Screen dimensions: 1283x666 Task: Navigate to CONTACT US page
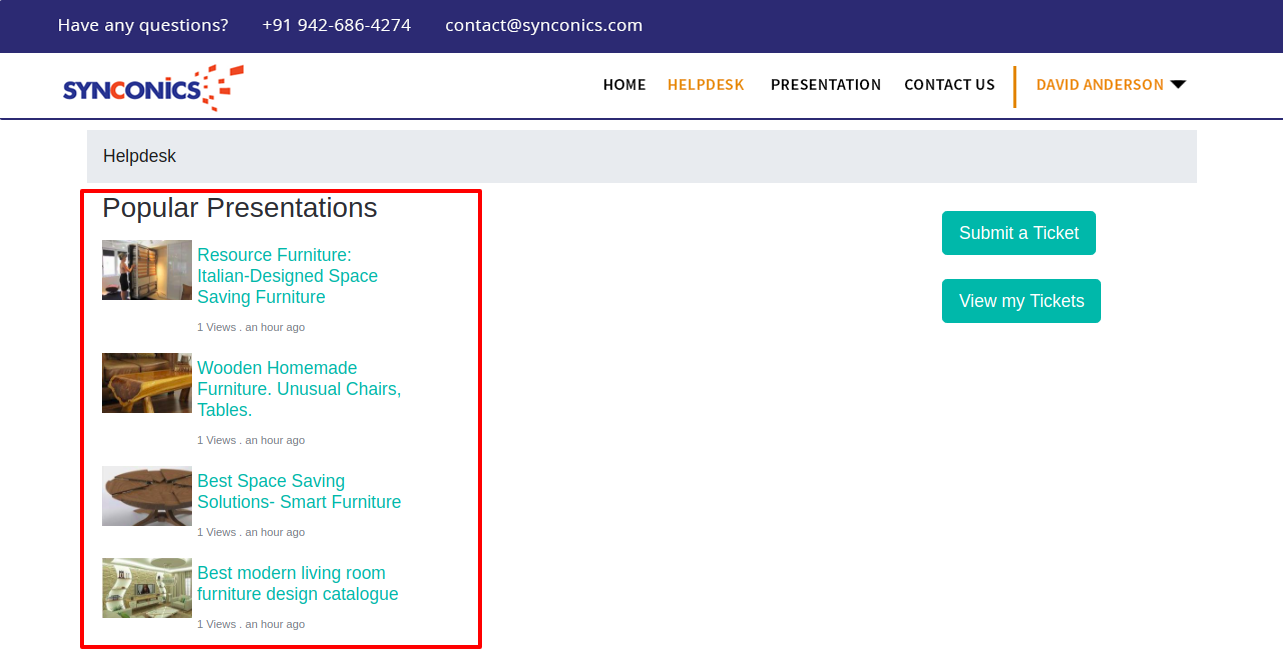pyautogui.click(x=949, y=85)
